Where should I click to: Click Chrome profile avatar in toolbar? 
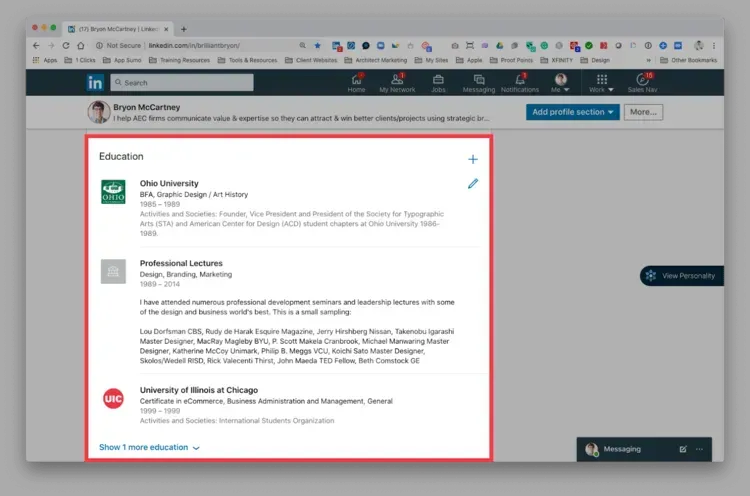(x=699, y=45)
